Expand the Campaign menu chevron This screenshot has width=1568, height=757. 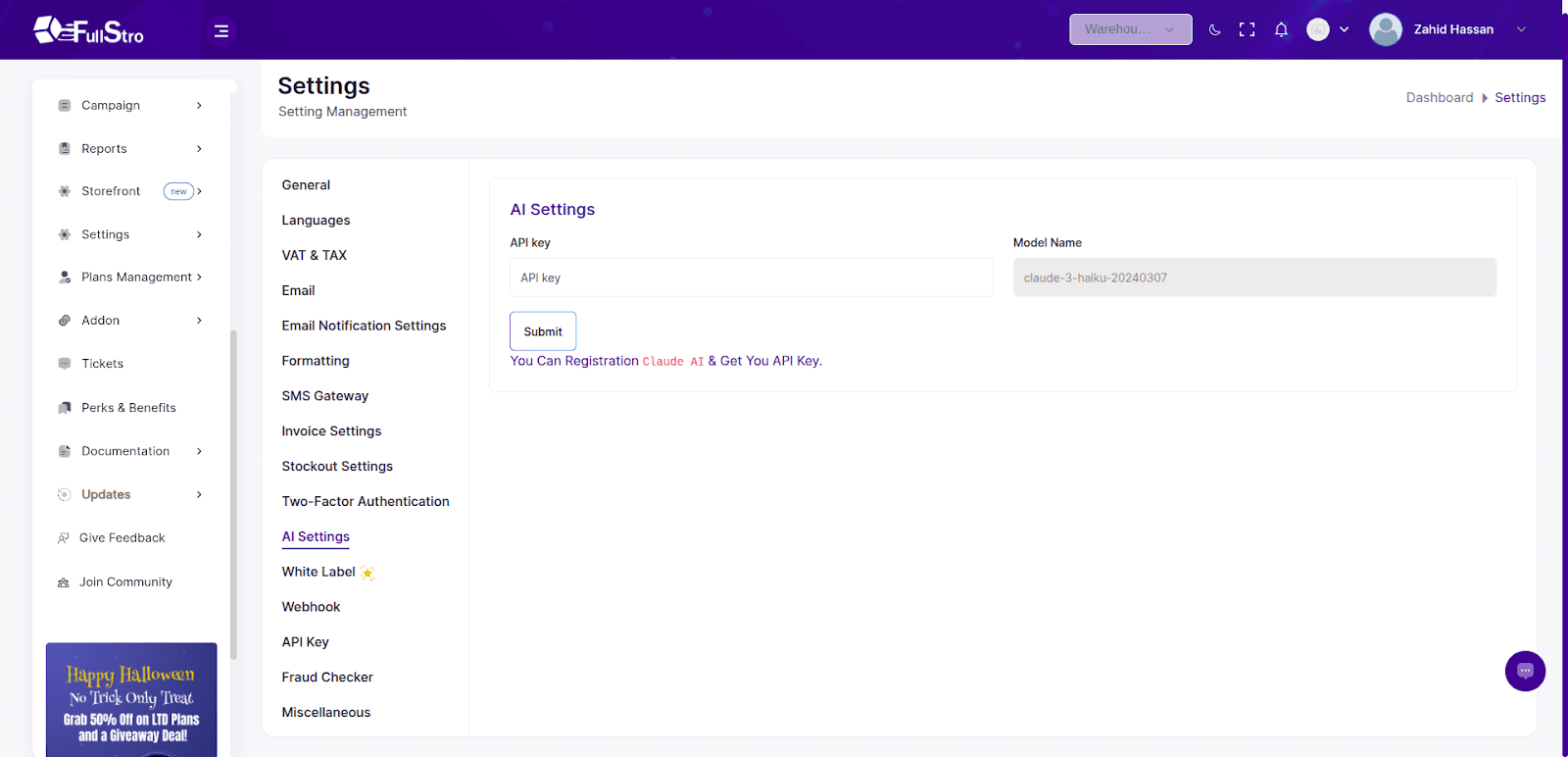199,105
